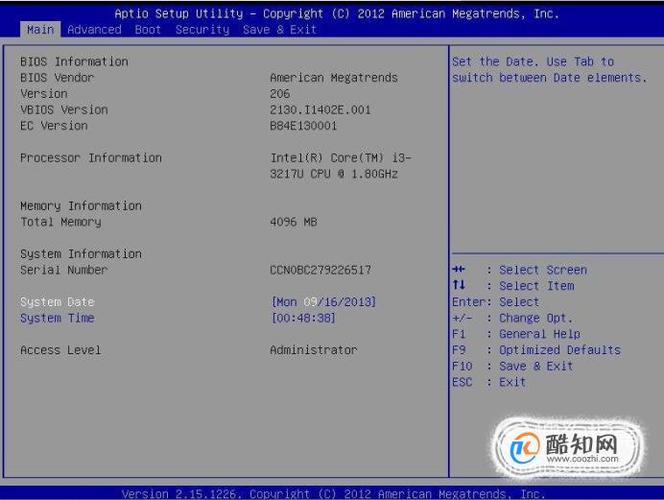Click the Serial Number label
664x500 pixels.
[x=64, y=270]
